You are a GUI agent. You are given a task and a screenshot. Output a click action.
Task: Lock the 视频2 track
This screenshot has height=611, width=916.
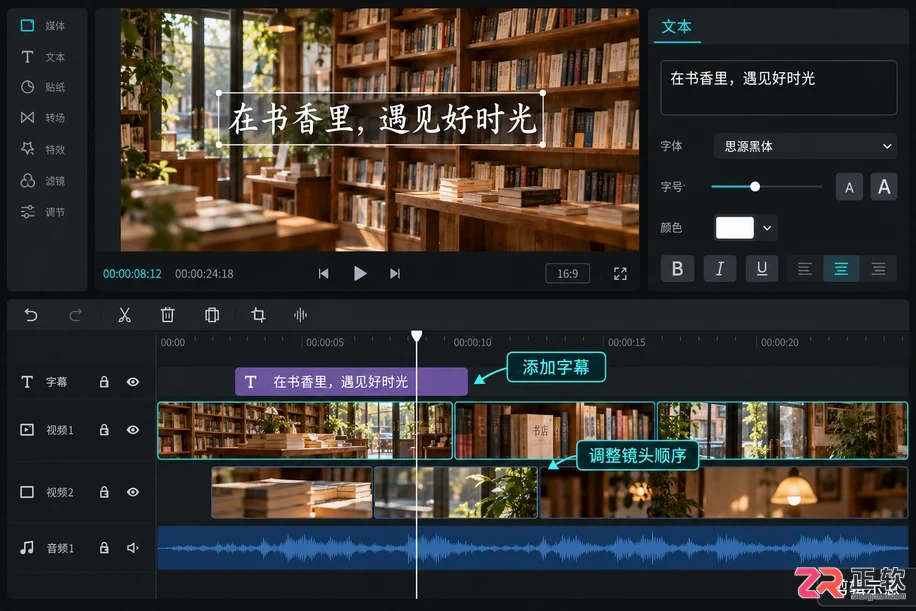104,492
